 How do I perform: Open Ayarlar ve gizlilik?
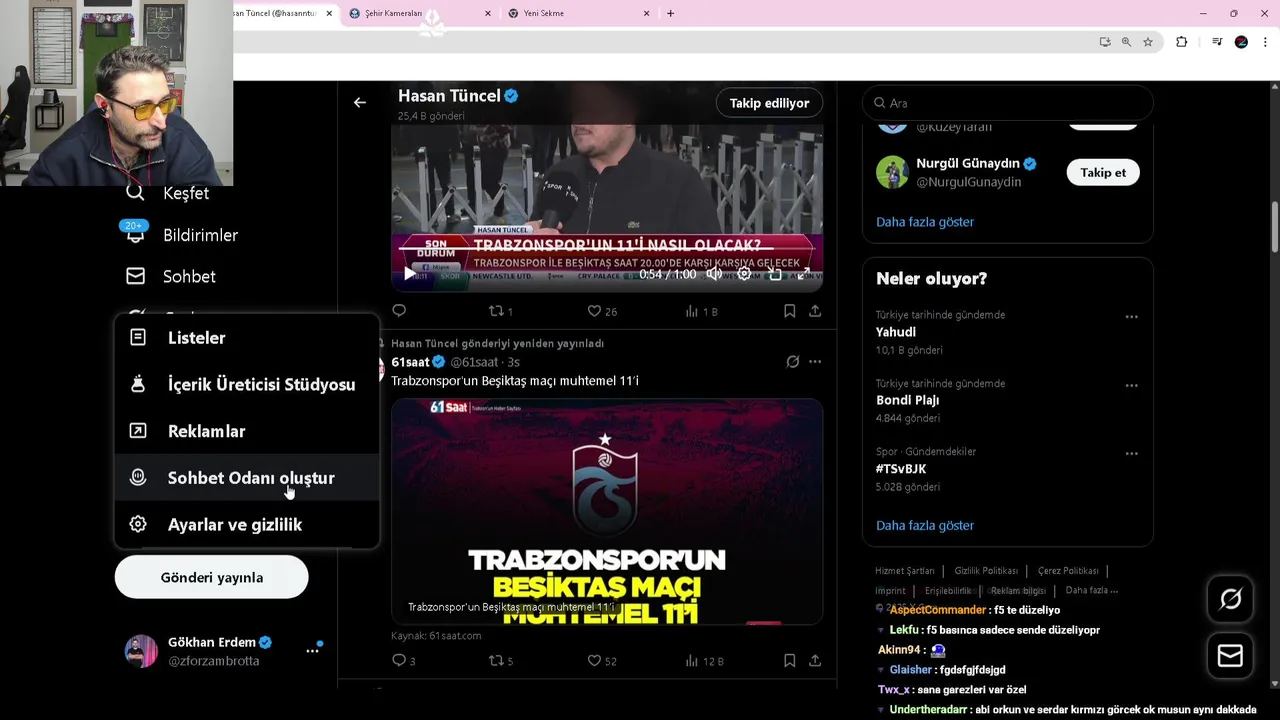pos(247,524)
